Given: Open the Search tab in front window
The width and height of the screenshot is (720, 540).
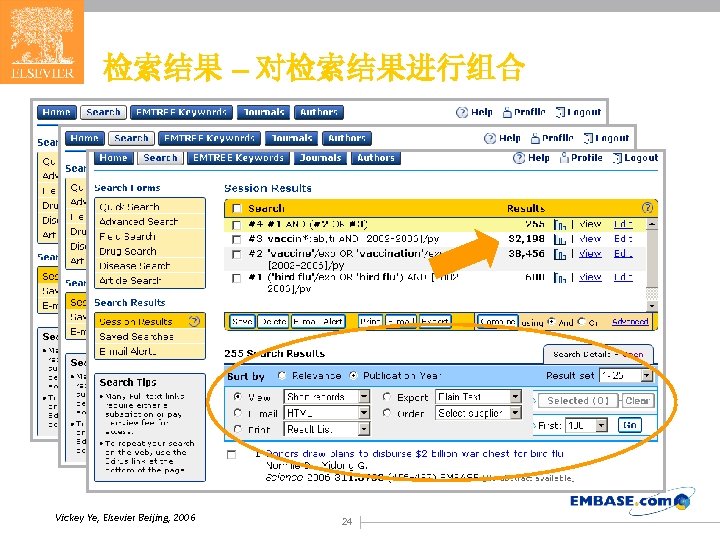Looking at the screenshot, I should [x=160, y=158].
